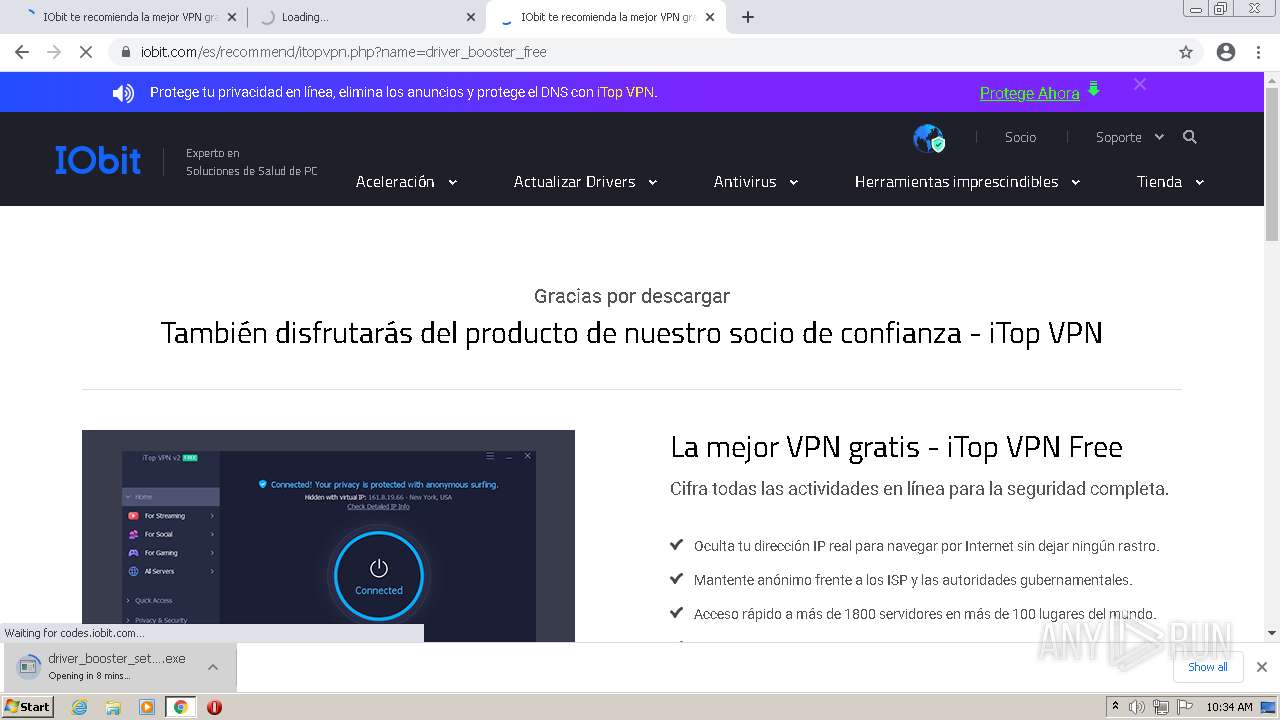Stop loading the page

[x=86, y=52]
